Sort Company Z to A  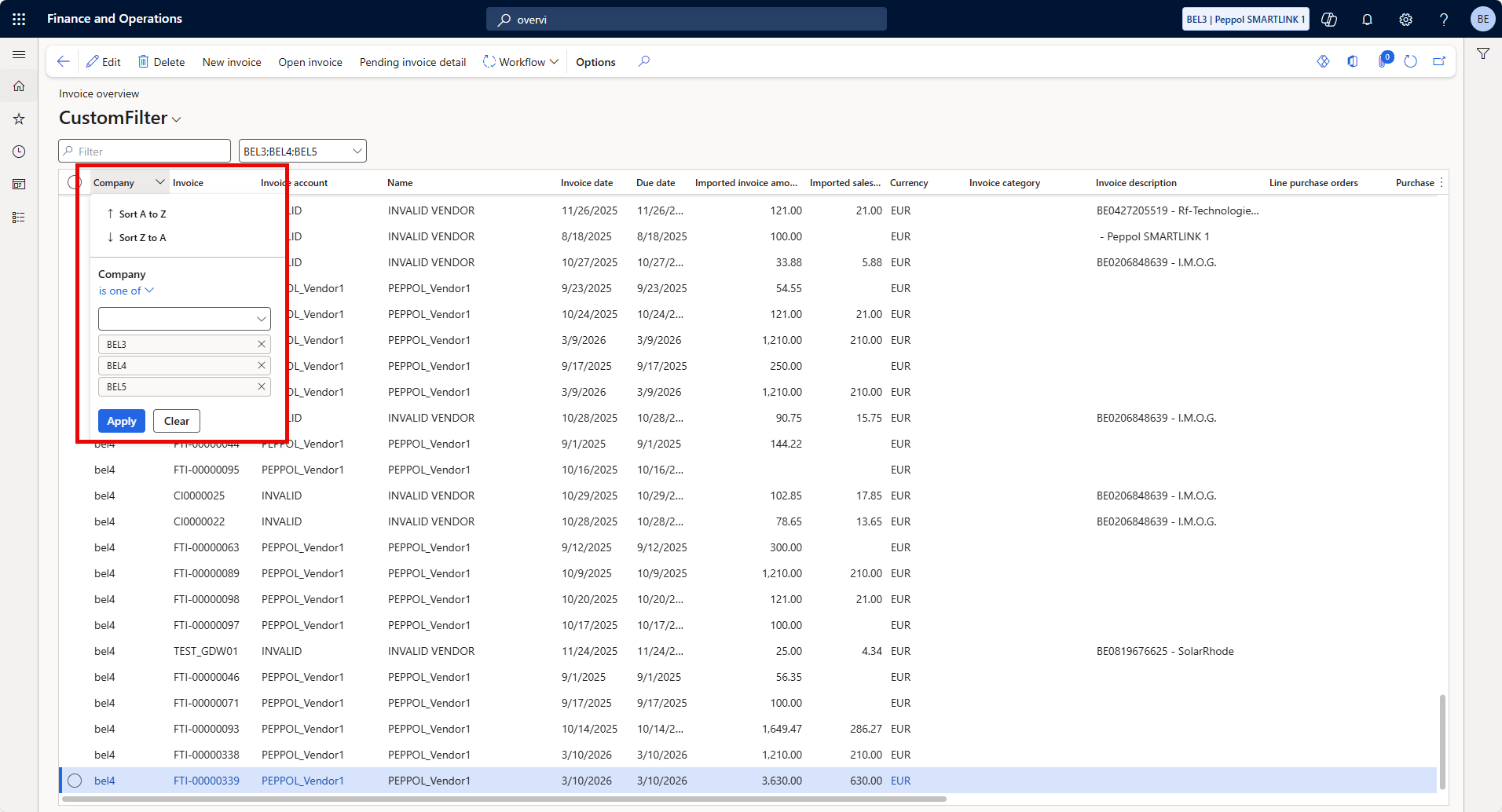[137, 237]
